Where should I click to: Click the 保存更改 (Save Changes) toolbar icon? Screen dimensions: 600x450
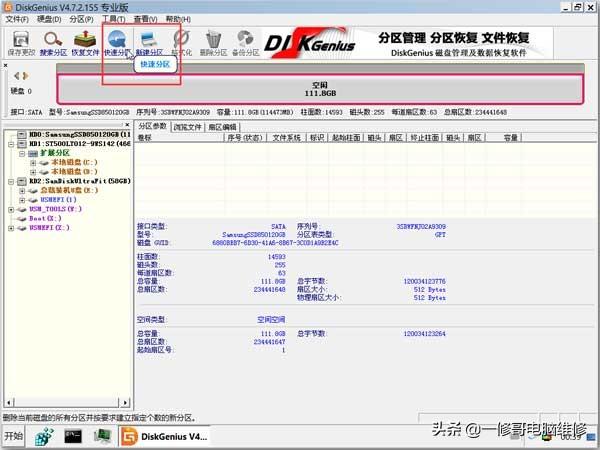tap(21, 43)
